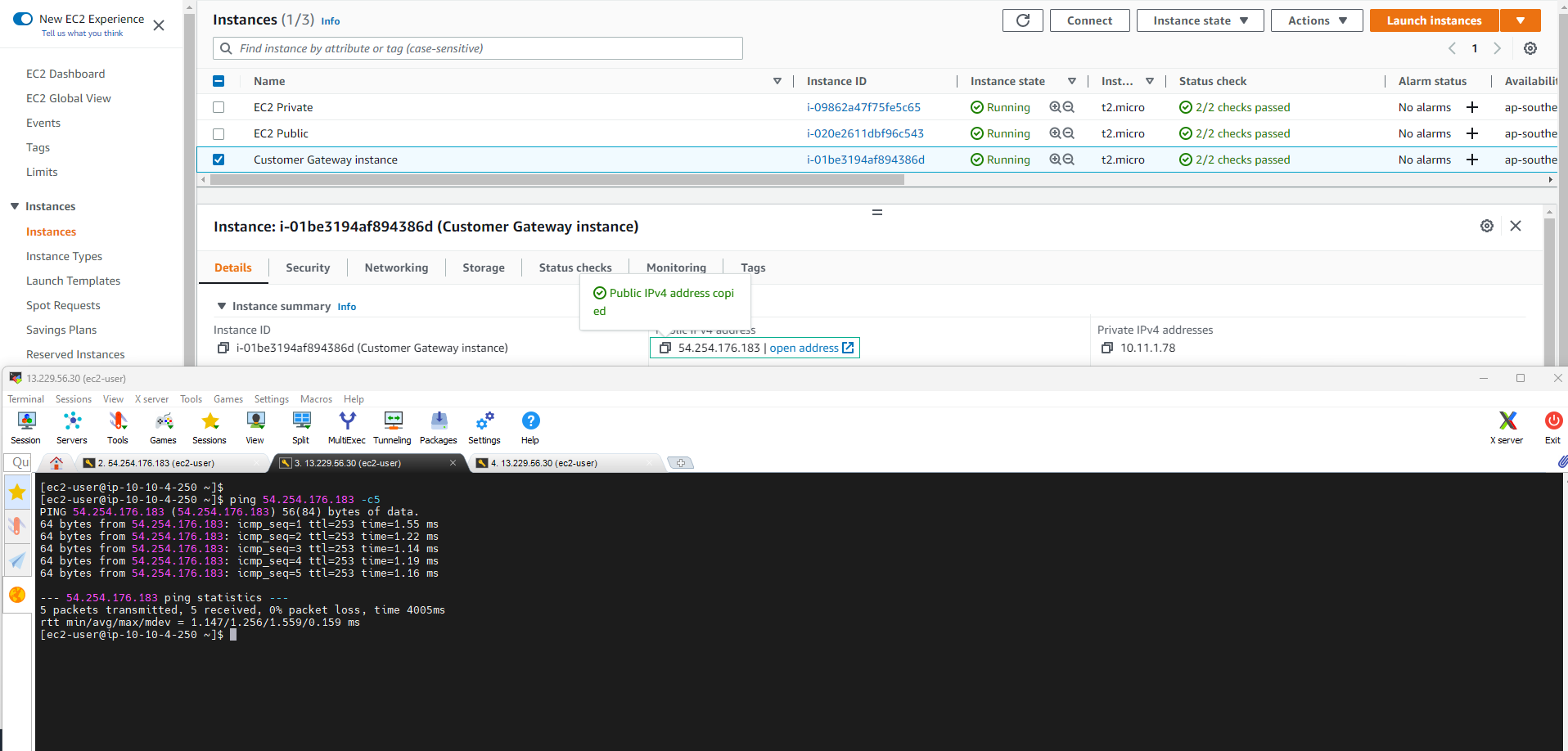Viewport: 1568px width, 751px height.
Task: Switch to the Storage tab
Action: pyautogui.click(x=484, y=268)
